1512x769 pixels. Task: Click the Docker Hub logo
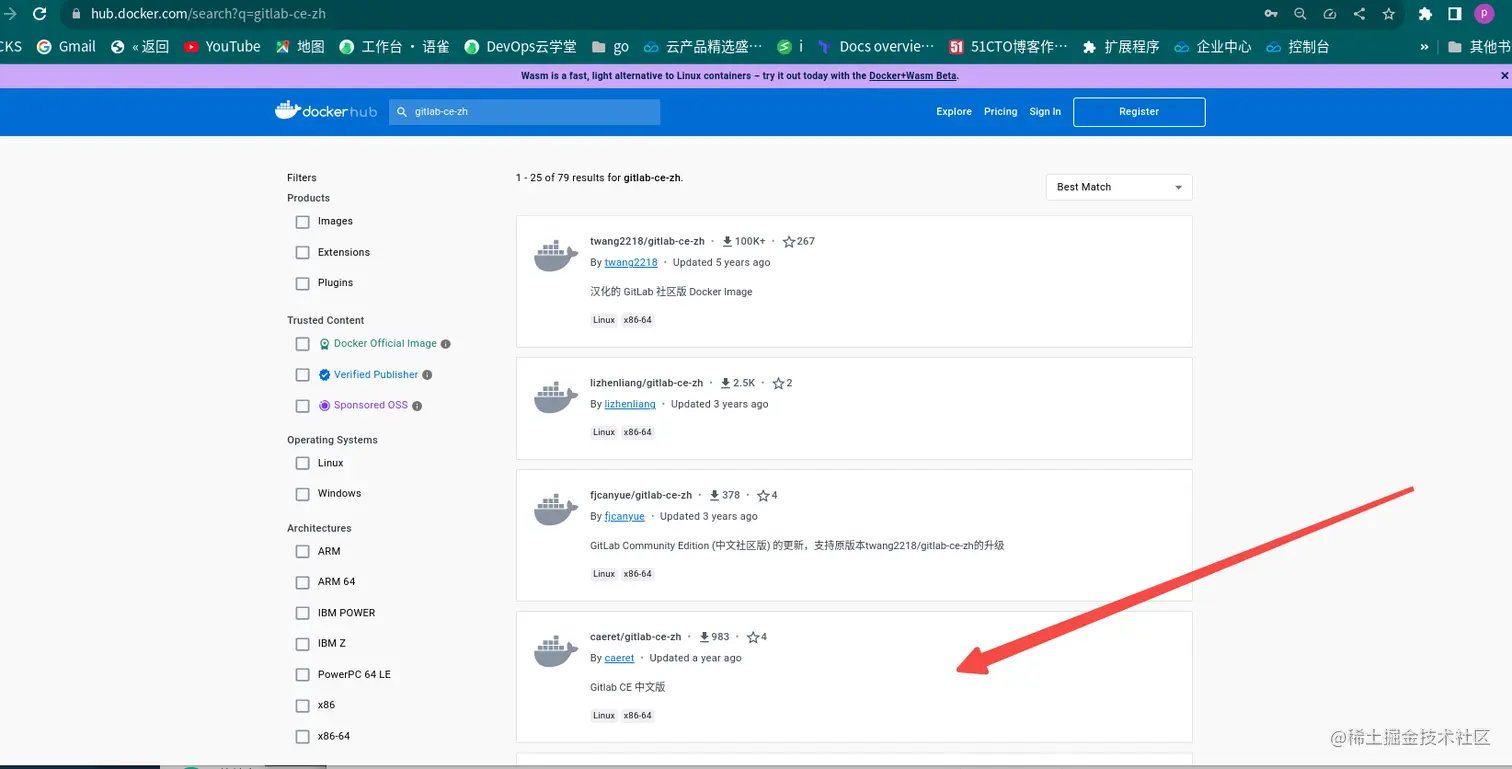325,111
